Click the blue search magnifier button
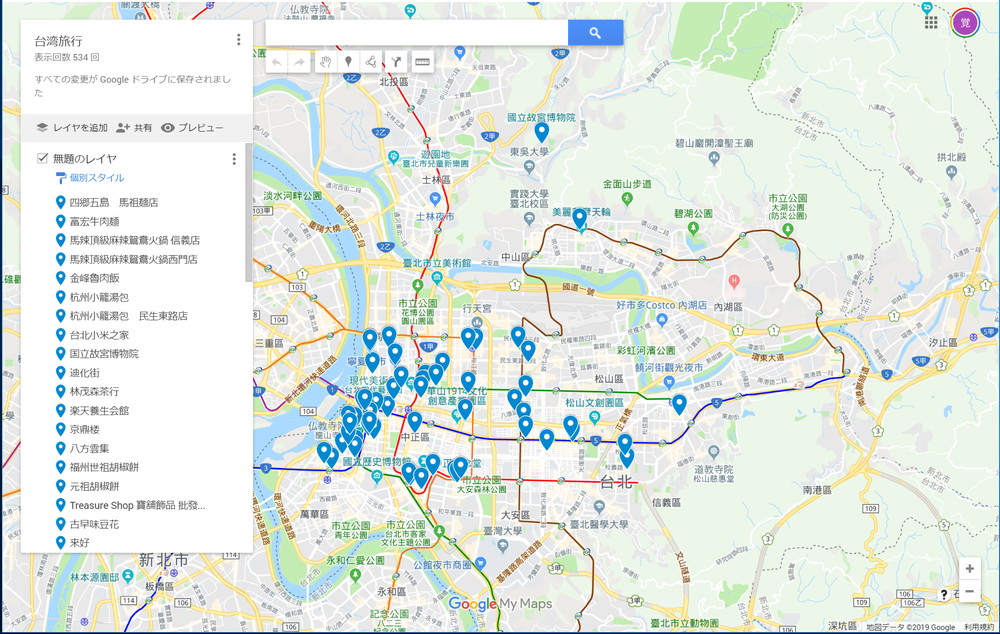This screenshot has height=634, width=1000. [595, 33]
